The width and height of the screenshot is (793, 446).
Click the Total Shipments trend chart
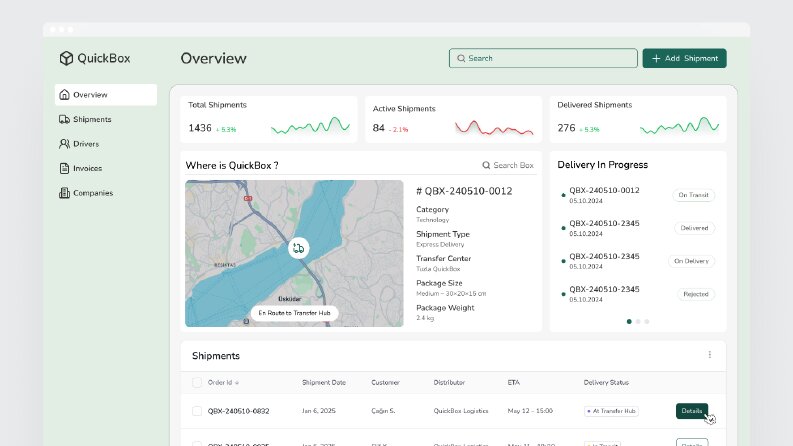[310, 125]
